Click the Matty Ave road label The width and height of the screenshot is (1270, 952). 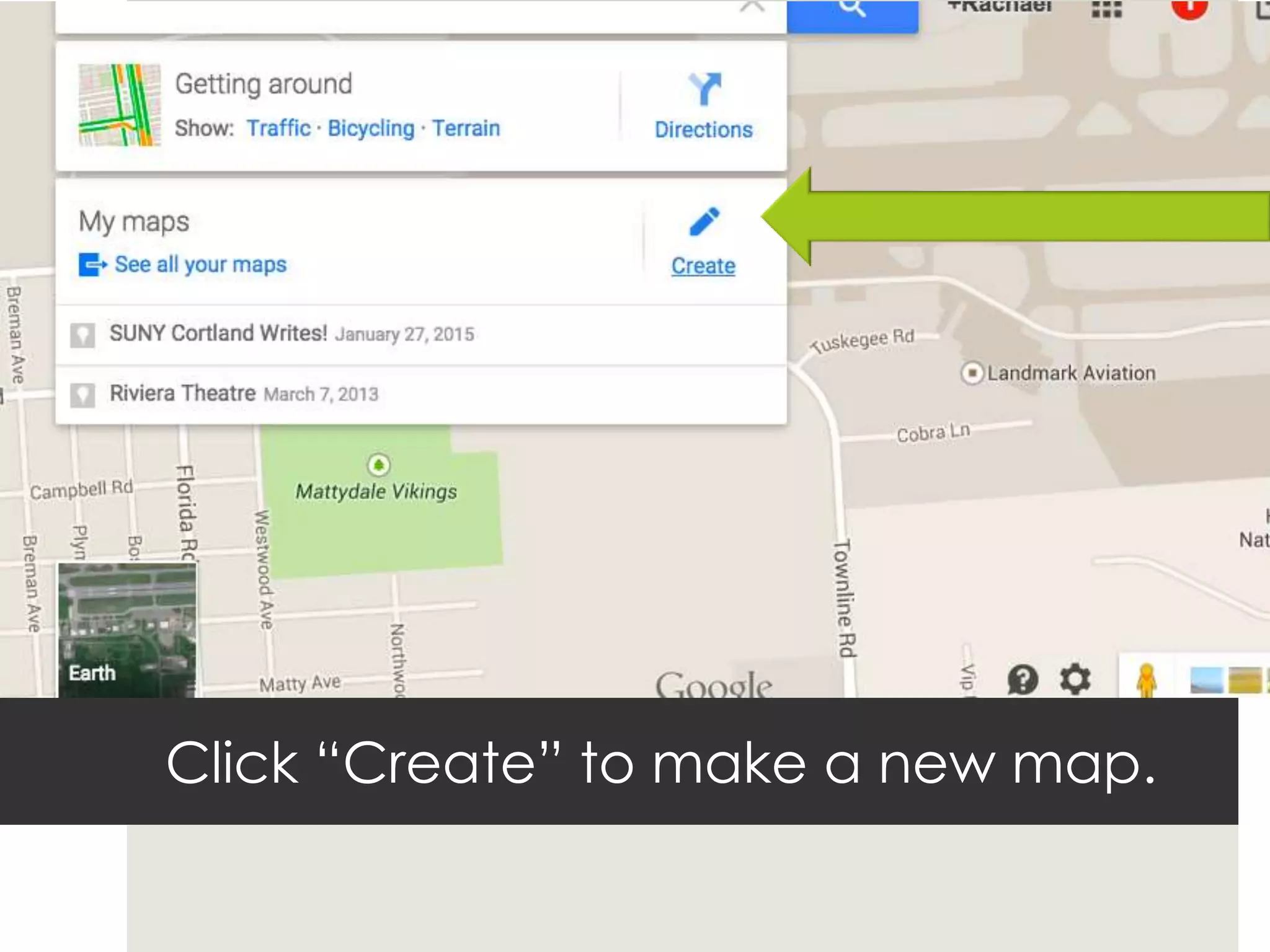[x=300, y=683]
